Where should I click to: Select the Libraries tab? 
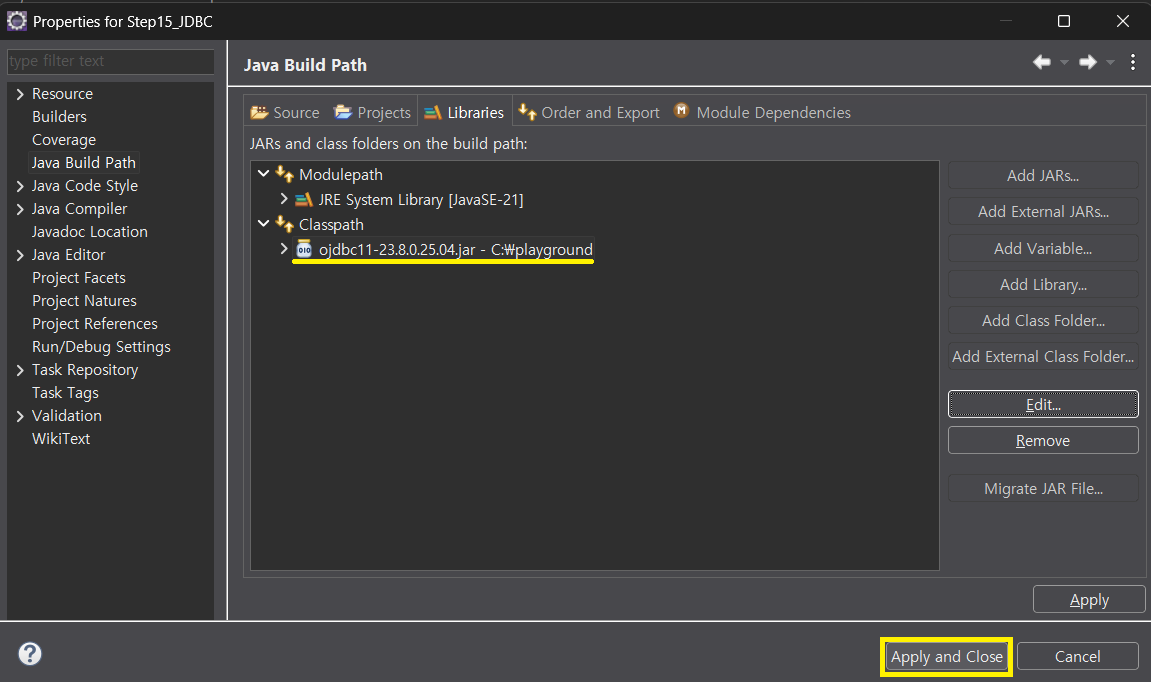tap(464, 112)
